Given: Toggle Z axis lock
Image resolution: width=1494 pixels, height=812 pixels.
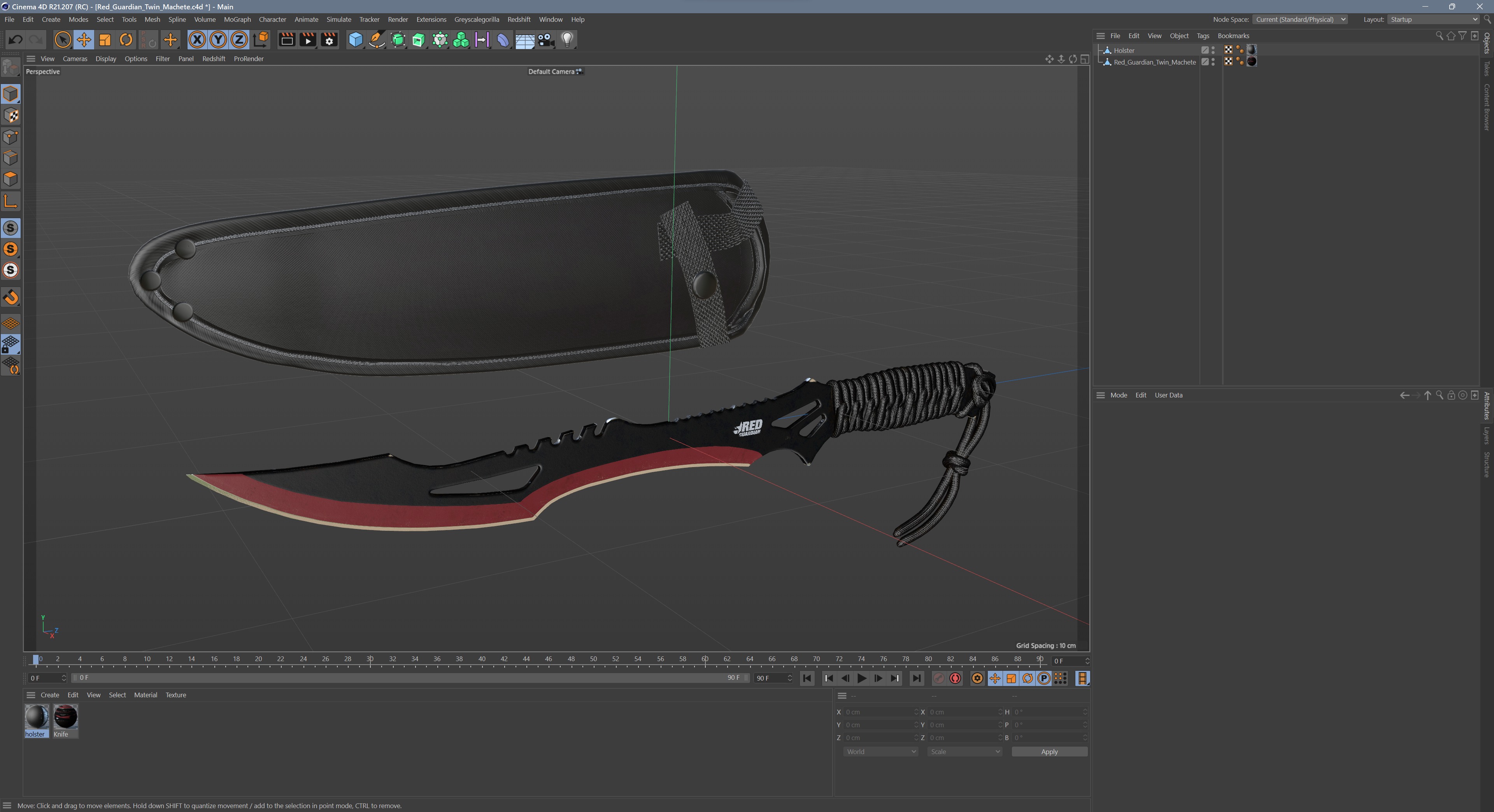Looking at the screenshot, I should click(239, 39).
